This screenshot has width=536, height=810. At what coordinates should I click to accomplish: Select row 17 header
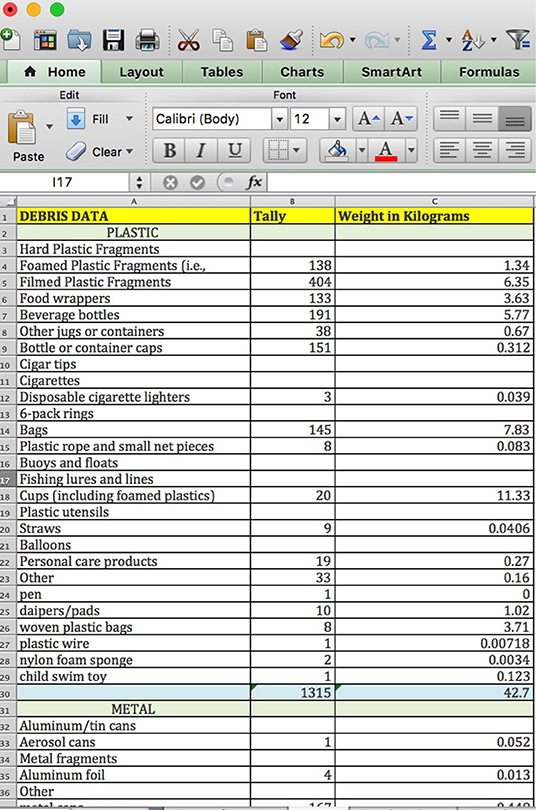[6, 480]
